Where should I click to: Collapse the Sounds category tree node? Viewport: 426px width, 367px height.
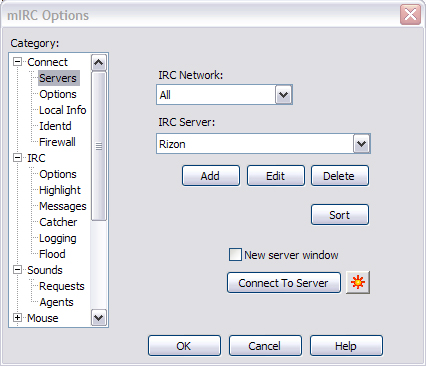(x=17, y=270)
